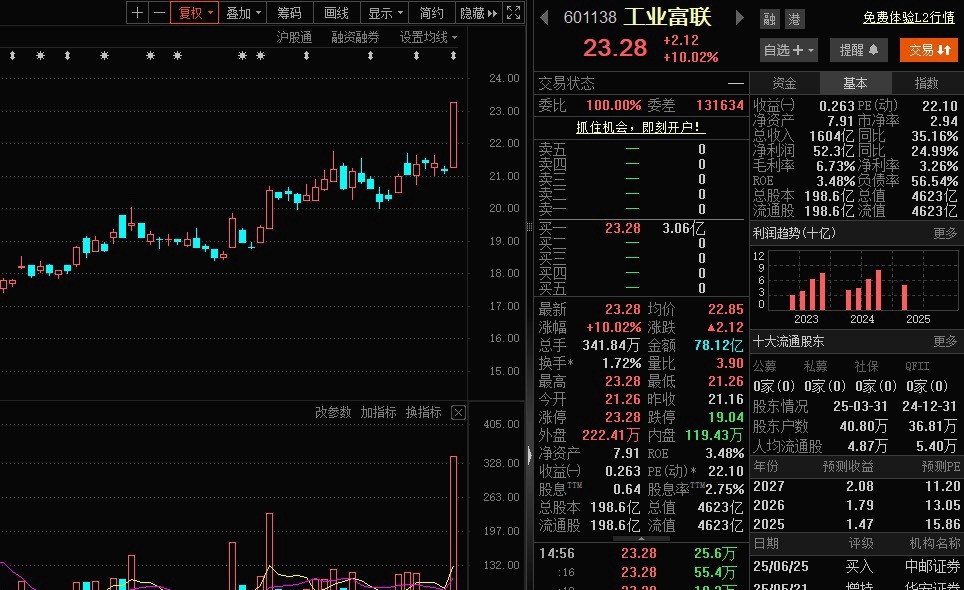This screenshot has height=590, width=964.
Task: Click the orange 交易 button
Action: (928, 50)
